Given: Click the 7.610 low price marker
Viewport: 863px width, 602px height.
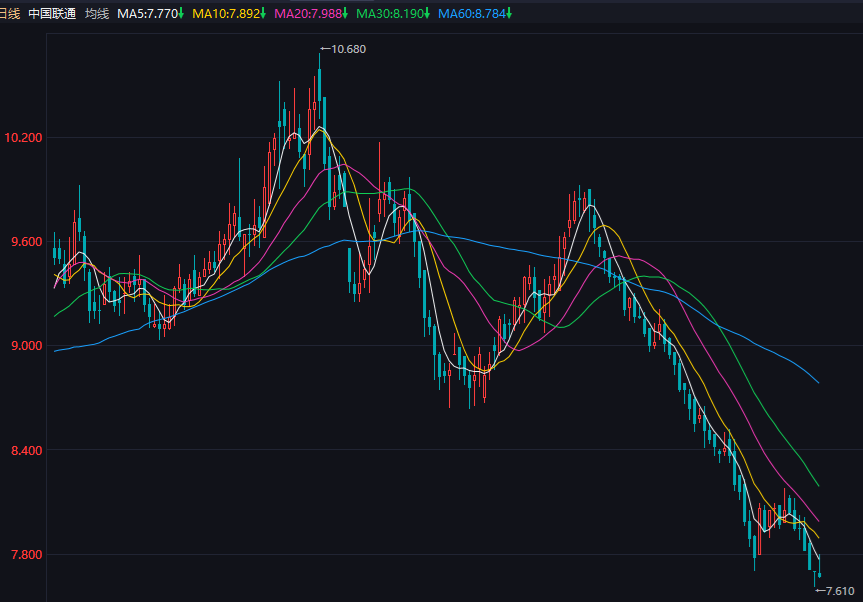Looking at the screenshot, I should click(835, 591).
